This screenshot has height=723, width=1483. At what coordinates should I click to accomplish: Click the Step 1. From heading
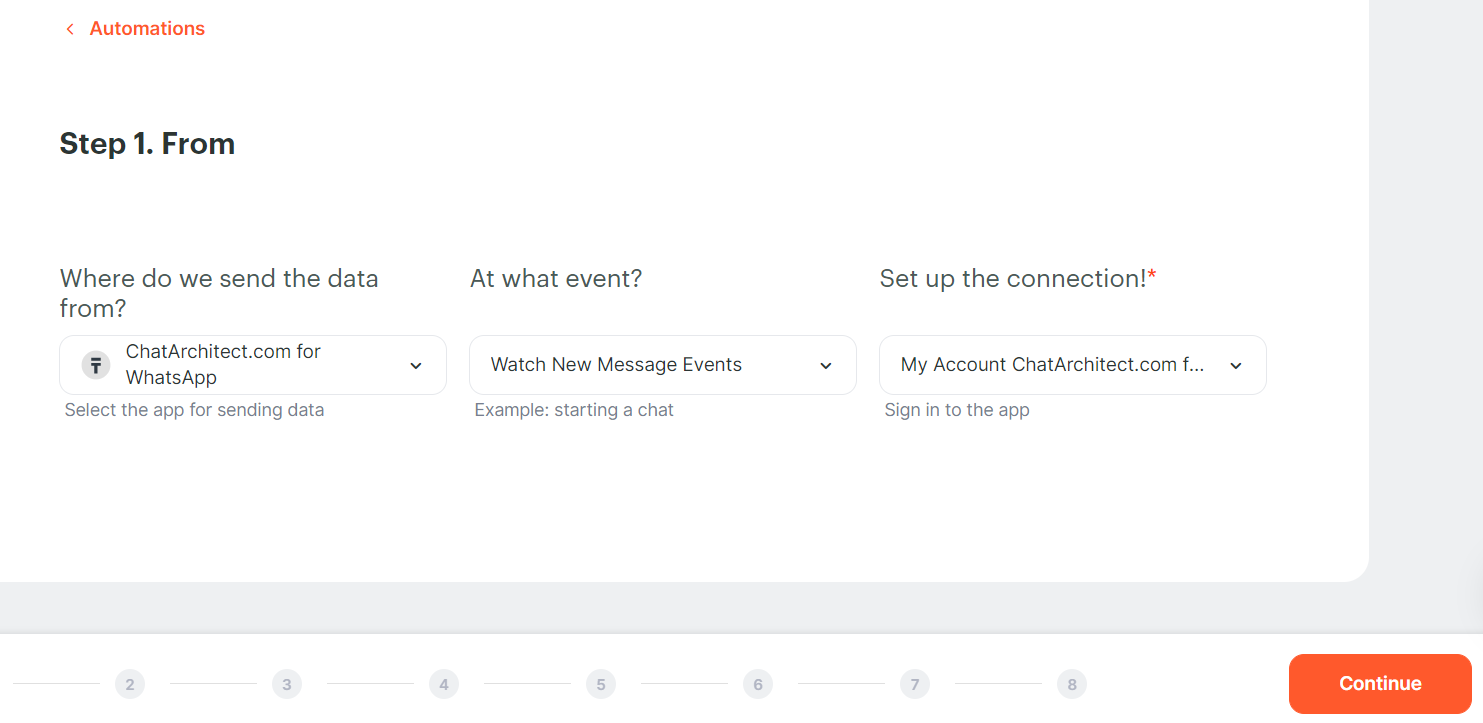tap(147, 144)
